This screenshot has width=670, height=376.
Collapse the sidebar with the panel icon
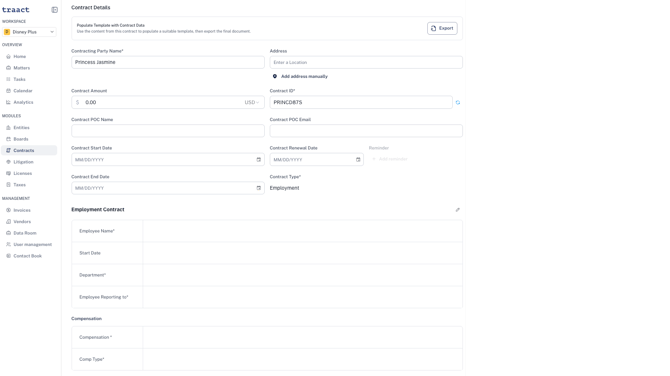click(54, 10)
